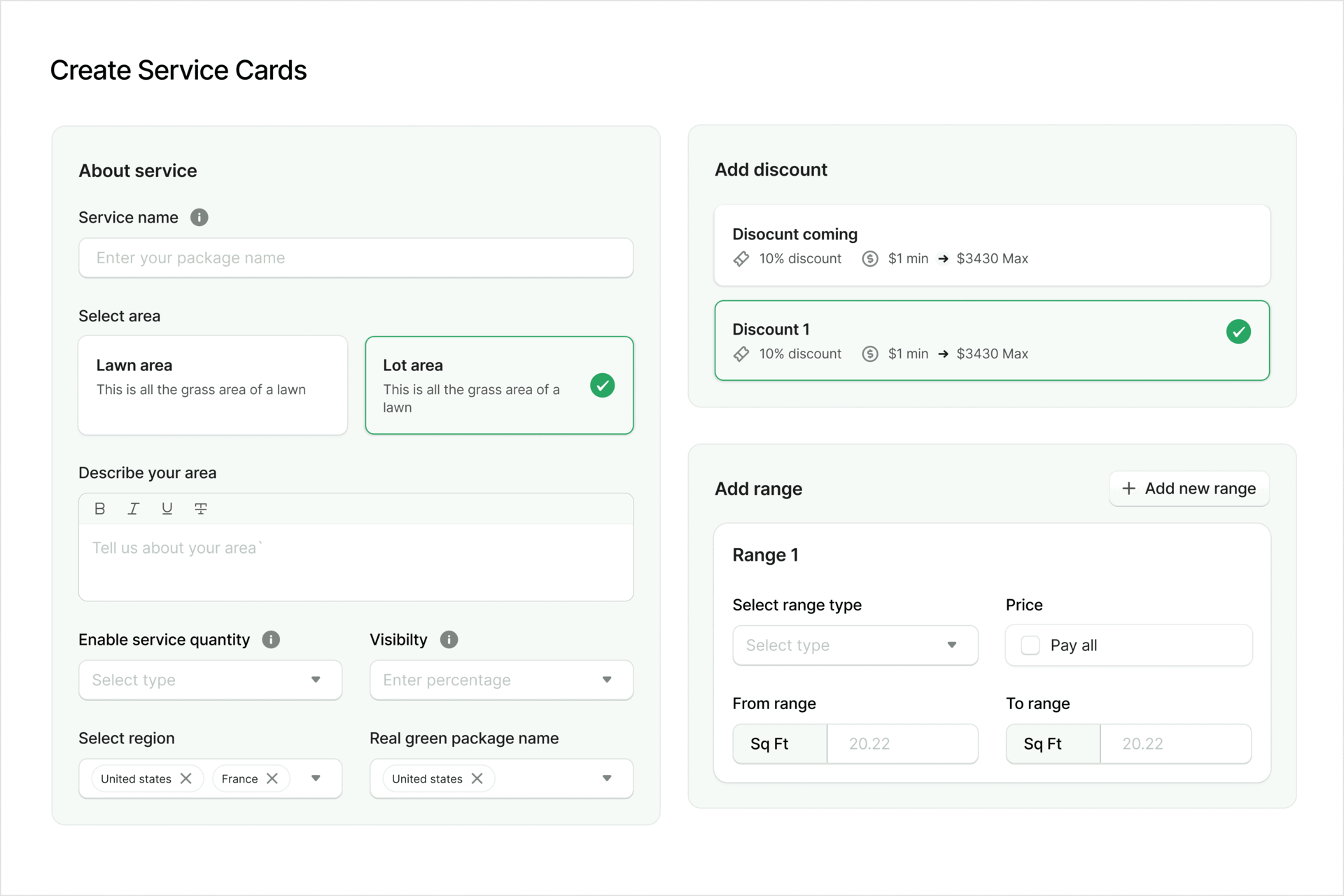Expand the Visibilty percentage dropdown
Image resolution: width=1344 pixels, height=896 pixels.
tap(501, 680)
